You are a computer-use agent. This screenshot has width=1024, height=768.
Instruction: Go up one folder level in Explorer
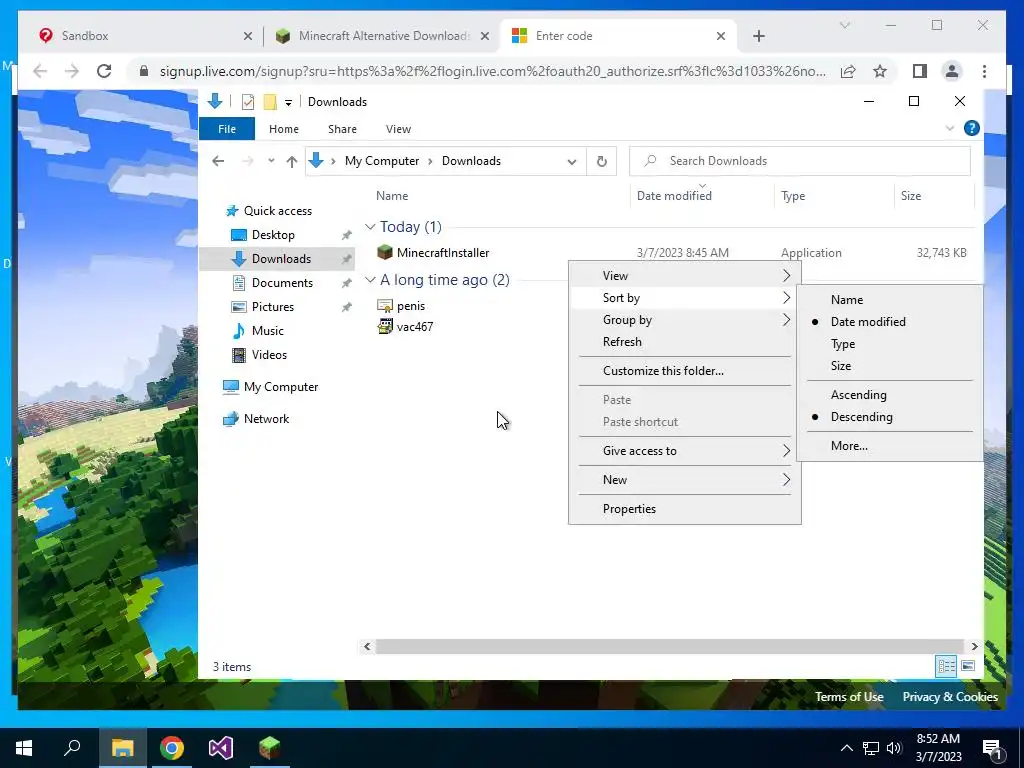pyautogui.click(x=292, y=161)
